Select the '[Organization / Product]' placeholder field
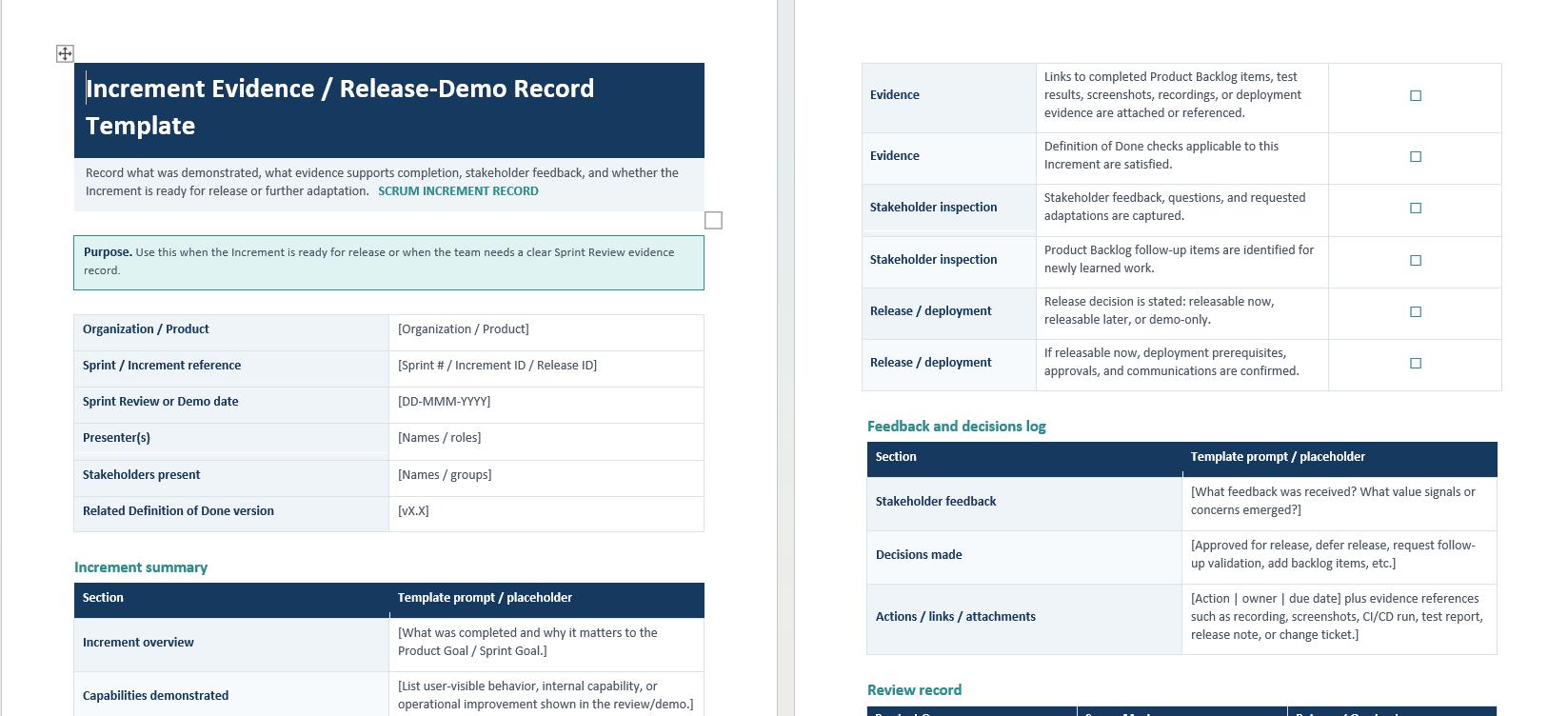 click(464, 329)
